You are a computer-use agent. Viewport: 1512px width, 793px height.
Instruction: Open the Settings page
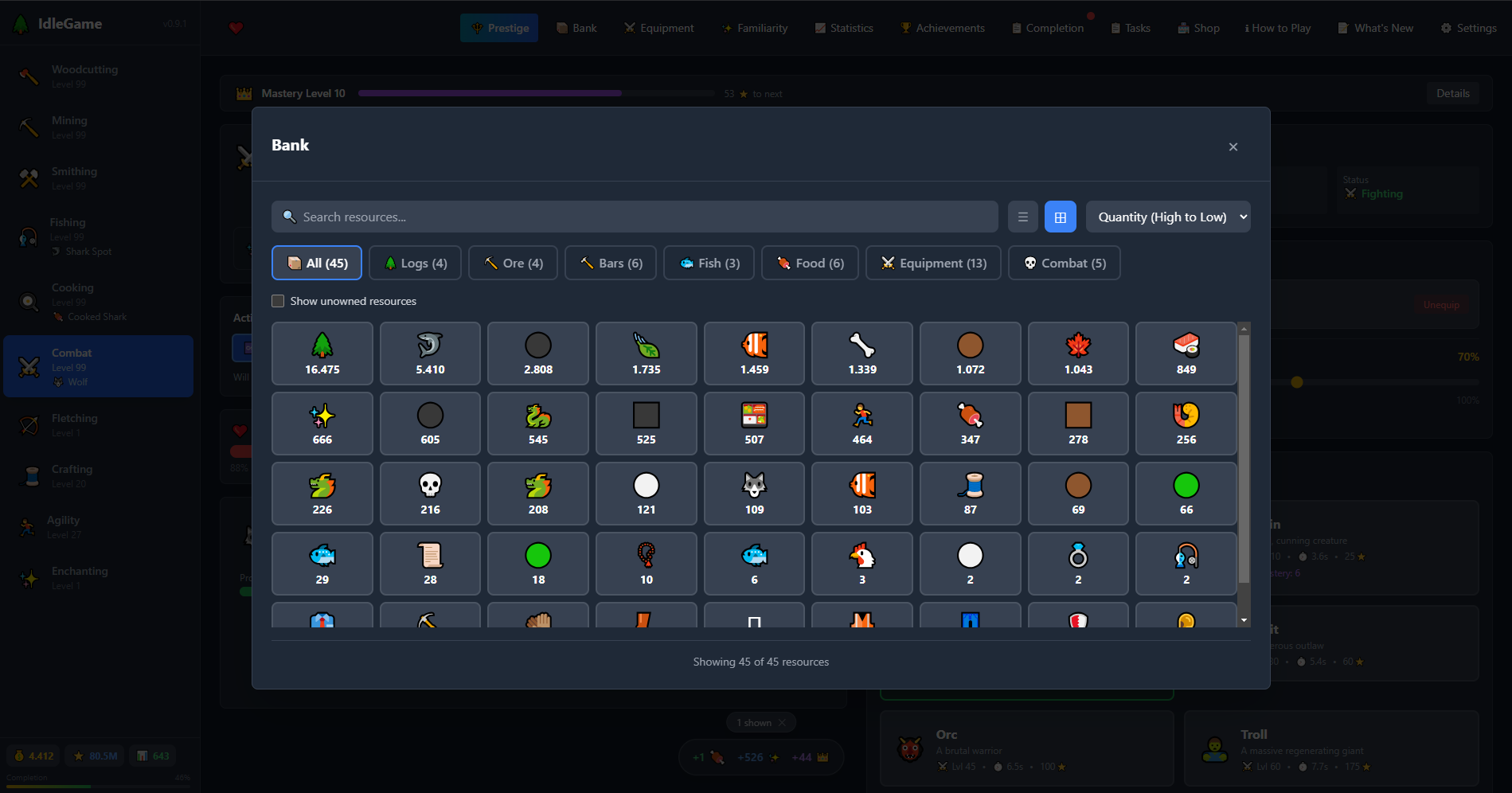1469,28
